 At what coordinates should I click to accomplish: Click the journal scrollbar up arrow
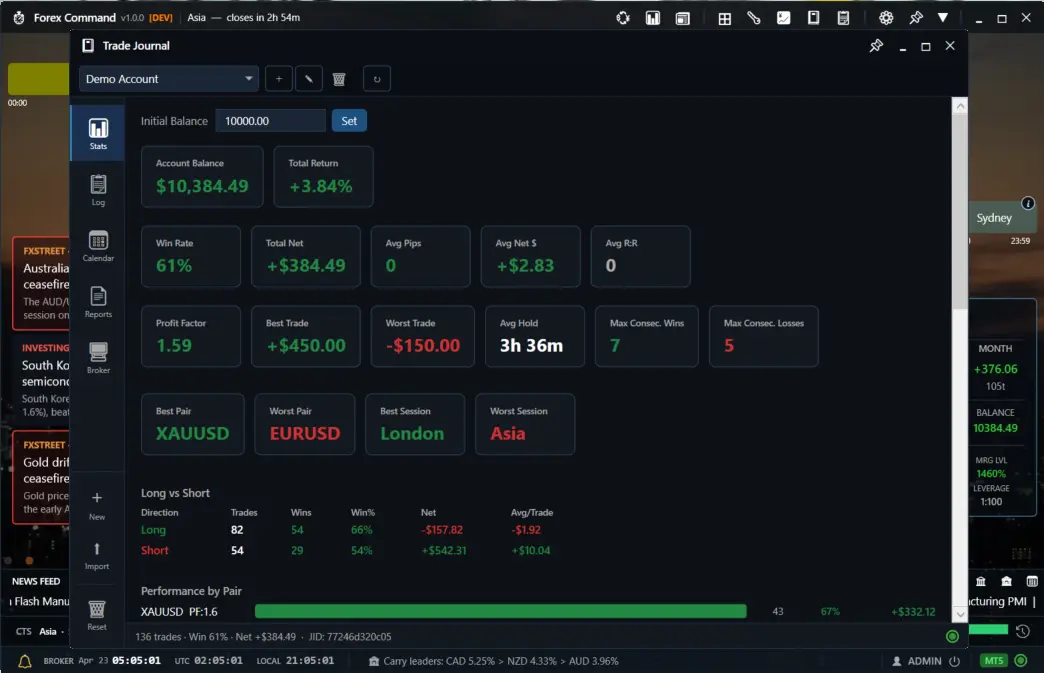(x=960, y=106)
